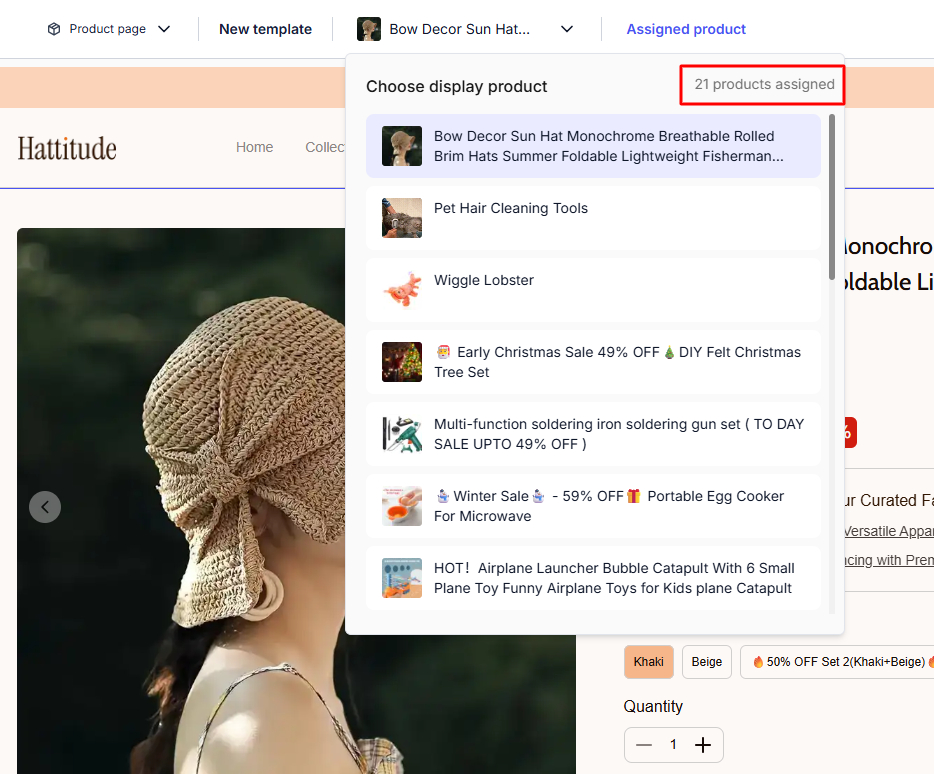Click the Airplane Launcher toy thumbnail

pyautogui.click(x=402, y=578)
